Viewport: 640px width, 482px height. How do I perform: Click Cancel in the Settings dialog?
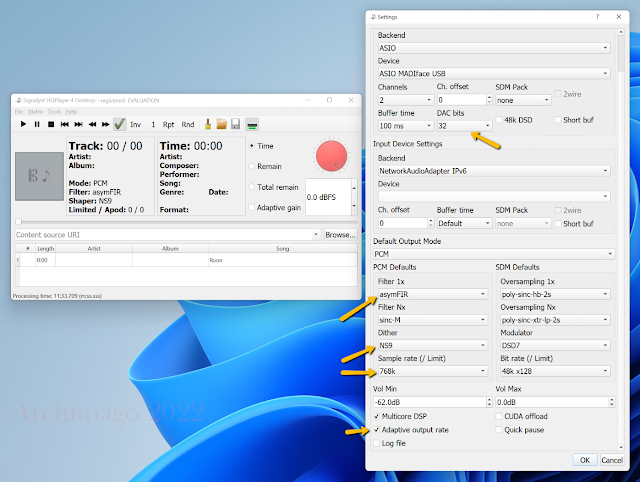[612, 460]
